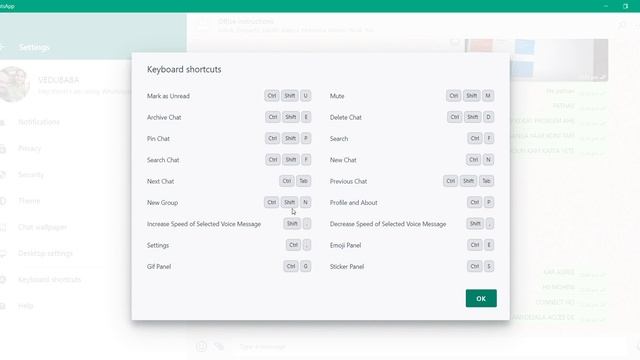Click the Pin Chat label
Viewport: 640px width, 360px height.
click(158, 139)
